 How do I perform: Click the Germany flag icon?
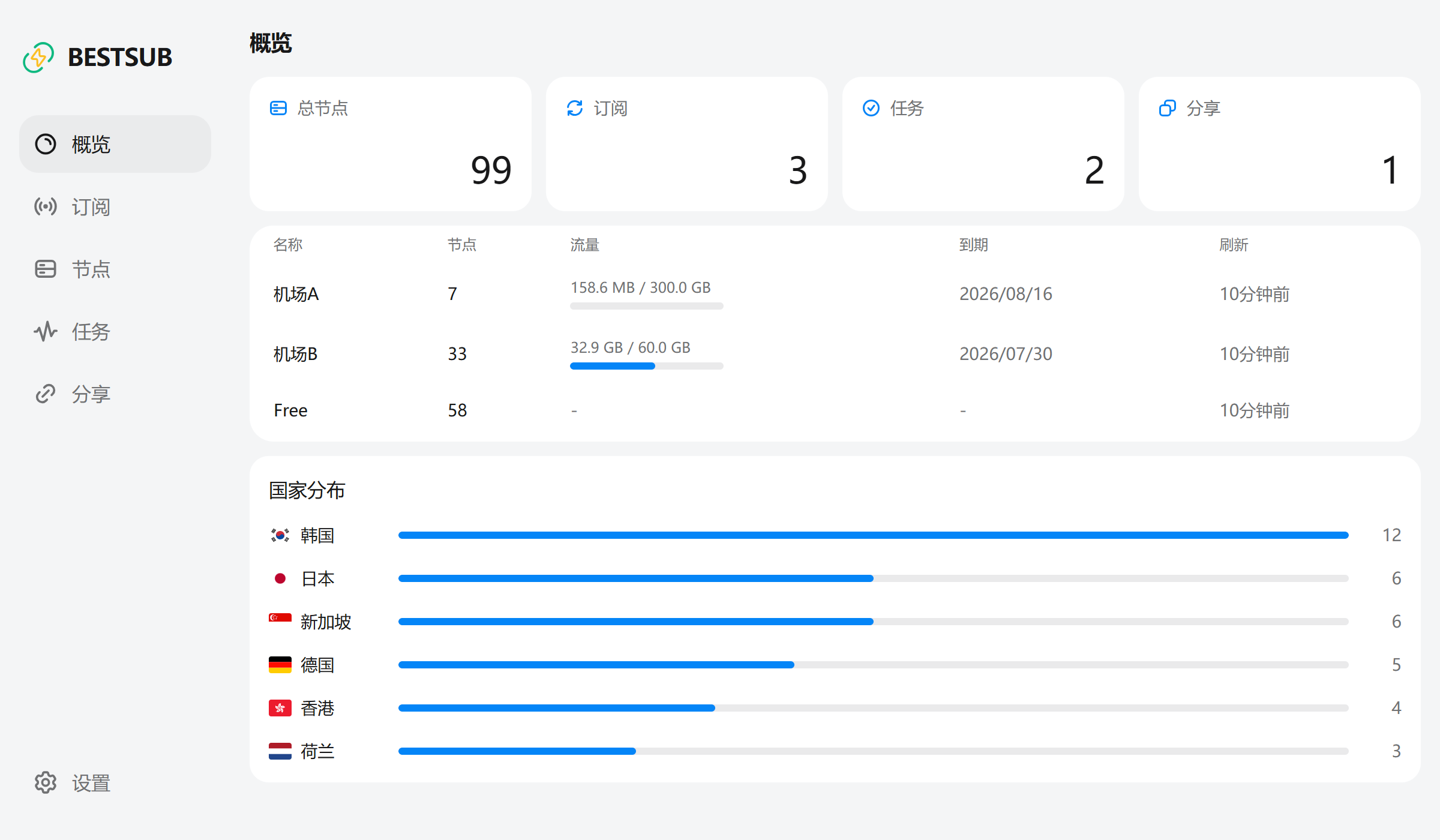pyautogui.click(x=280, y=665)
